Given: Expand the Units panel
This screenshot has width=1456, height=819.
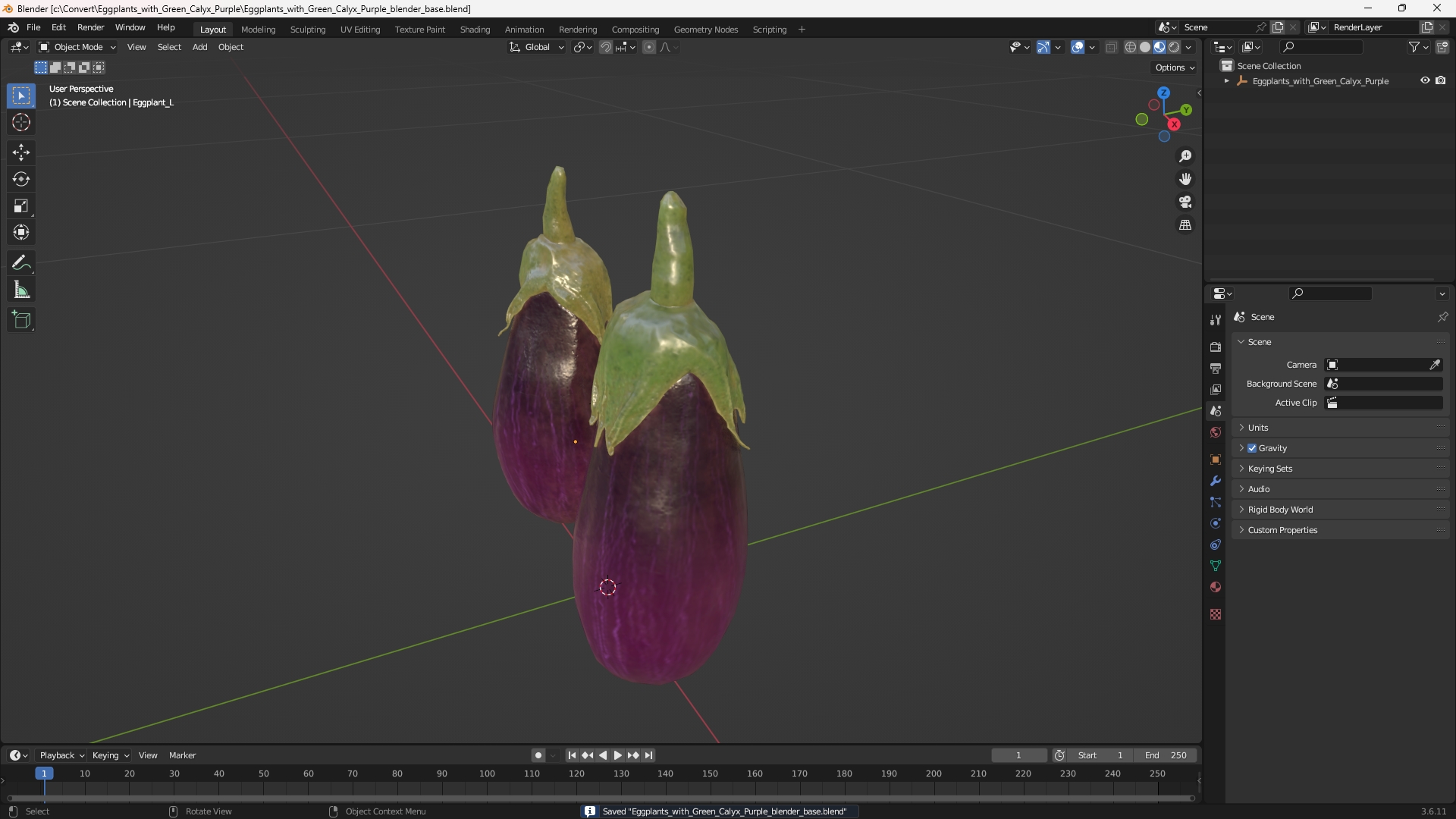Looking at the screenshot, I should click(x=1340, y=428).
